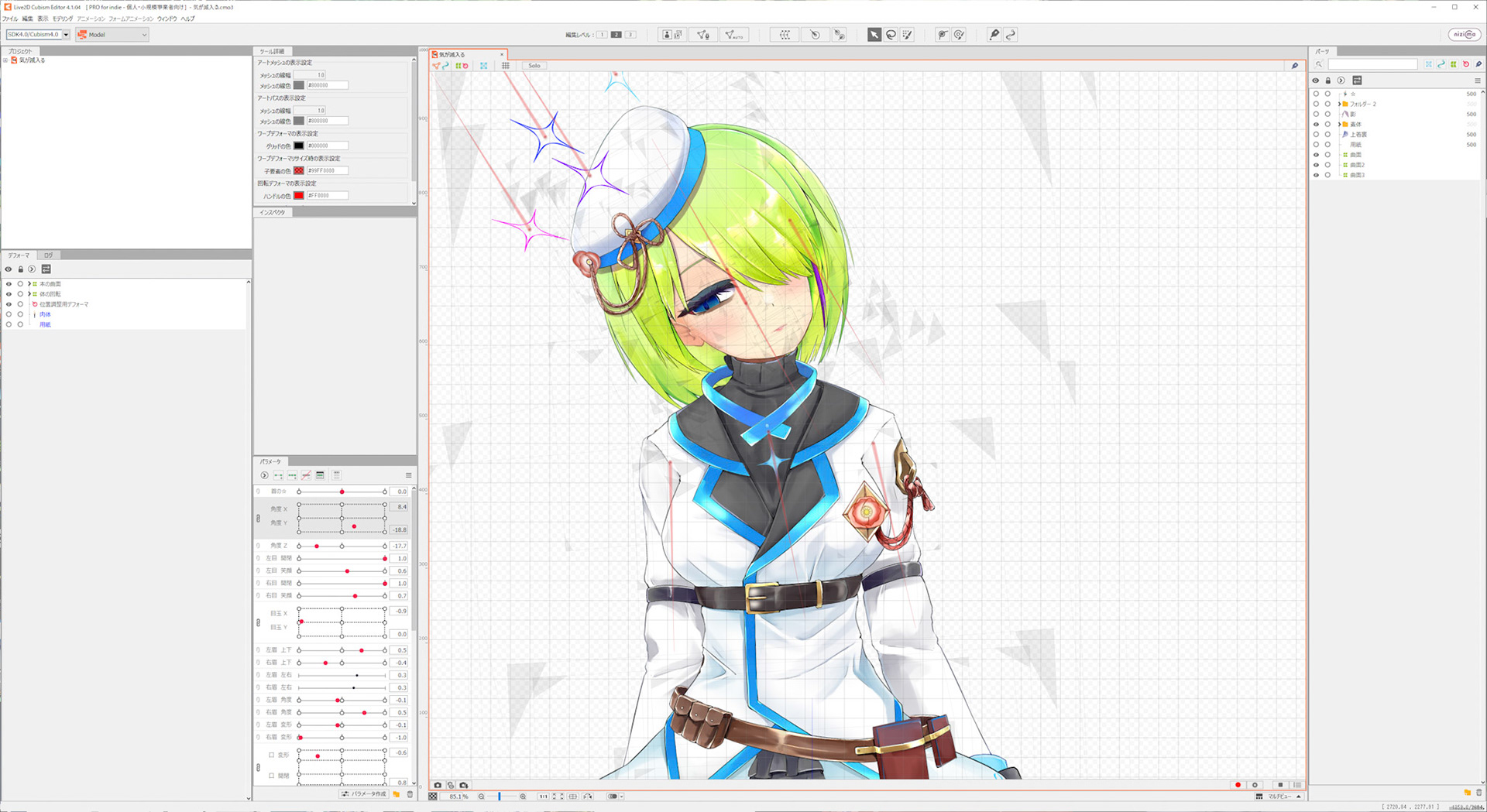Set edit level to 1

[602, 35]
